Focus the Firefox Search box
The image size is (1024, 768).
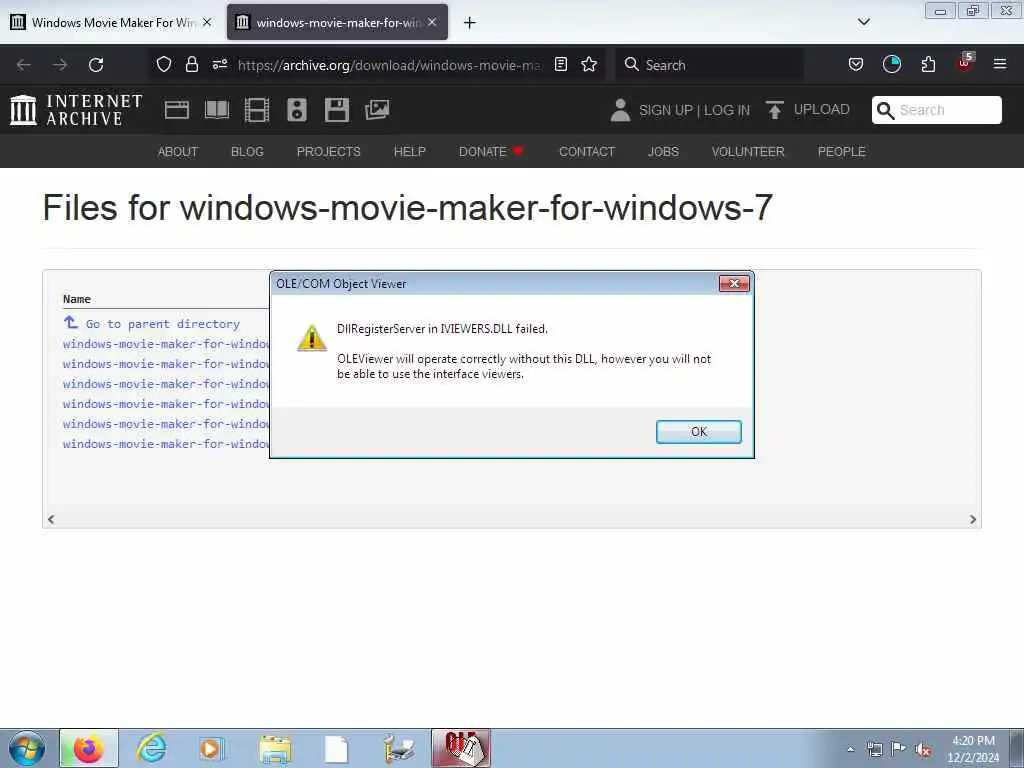pyautogui.click(x=709, y=65)
